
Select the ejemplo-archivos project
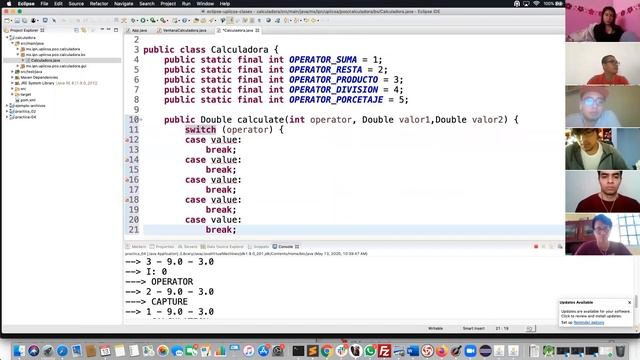point(30,106)
